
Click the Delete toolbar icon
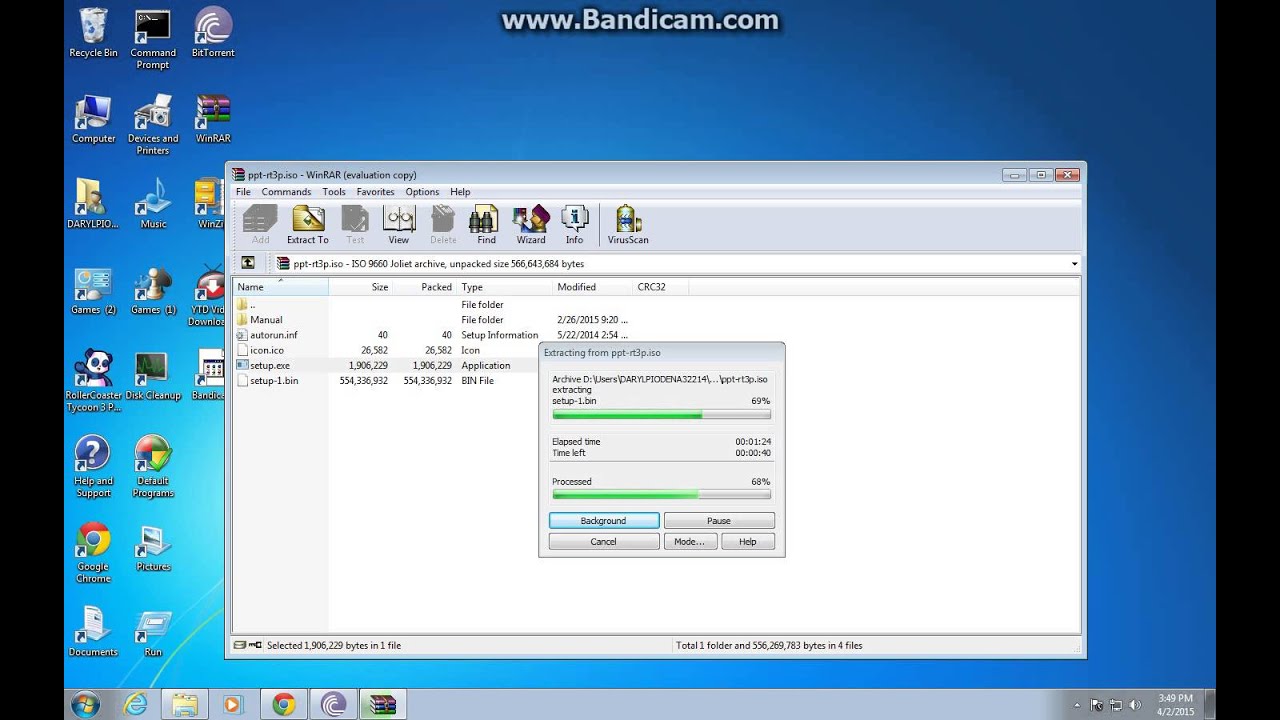443,224
